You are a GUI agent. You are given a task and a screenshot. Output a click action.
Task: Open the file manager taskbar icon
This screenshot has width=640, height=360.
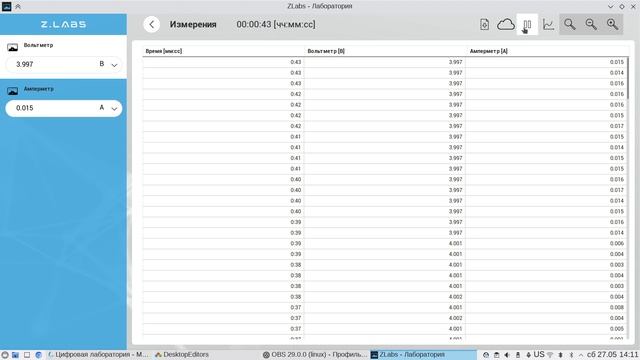tap(15, 355)
